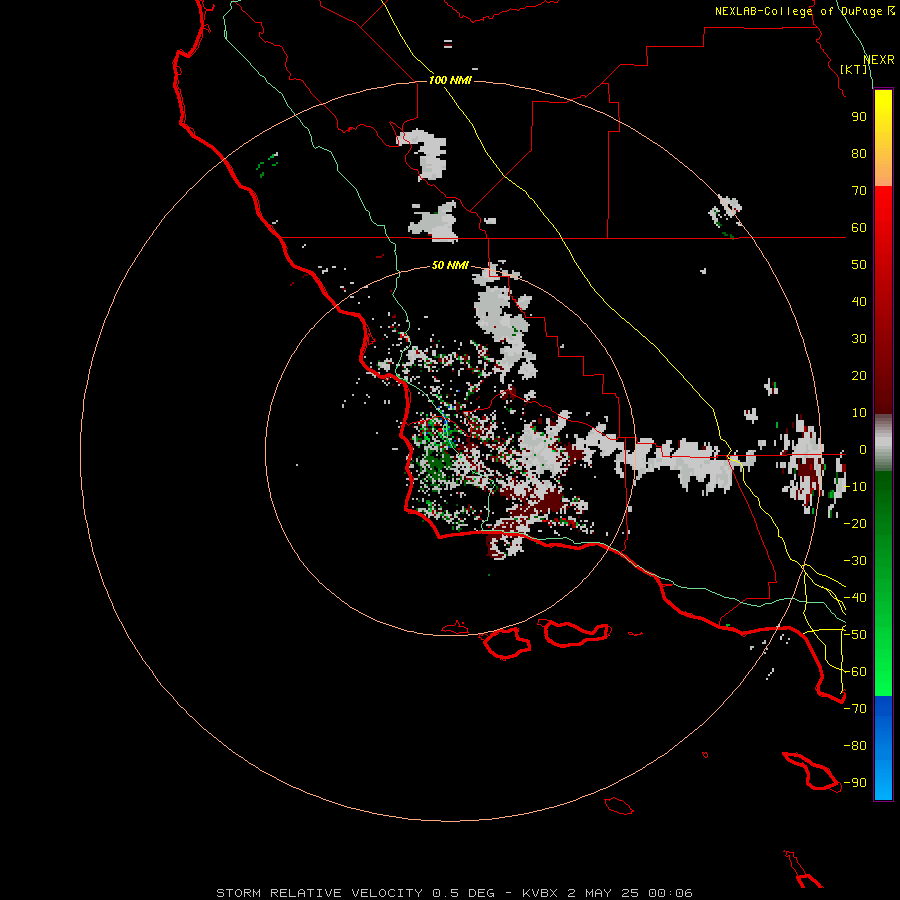The image size is (900, 900).
Task: Click the positive "80" value on the velocity scale
Action: [859, 154]
